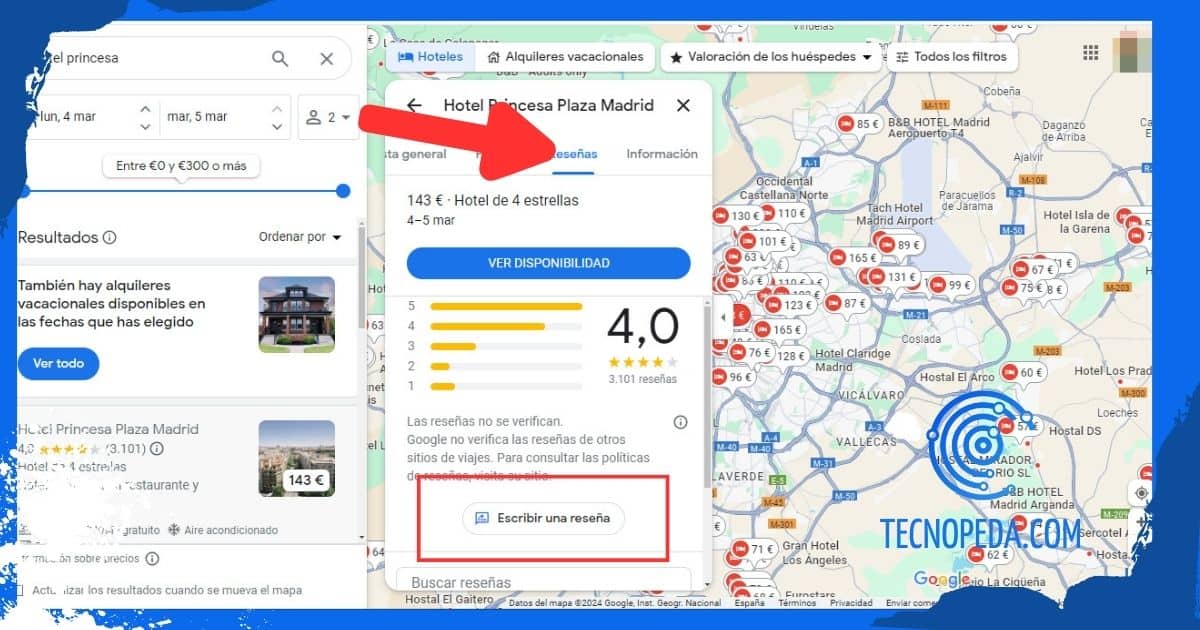The image size is (1200, 630).
Task: Move check-out date forward with up arrow
Action: (277, 107)
